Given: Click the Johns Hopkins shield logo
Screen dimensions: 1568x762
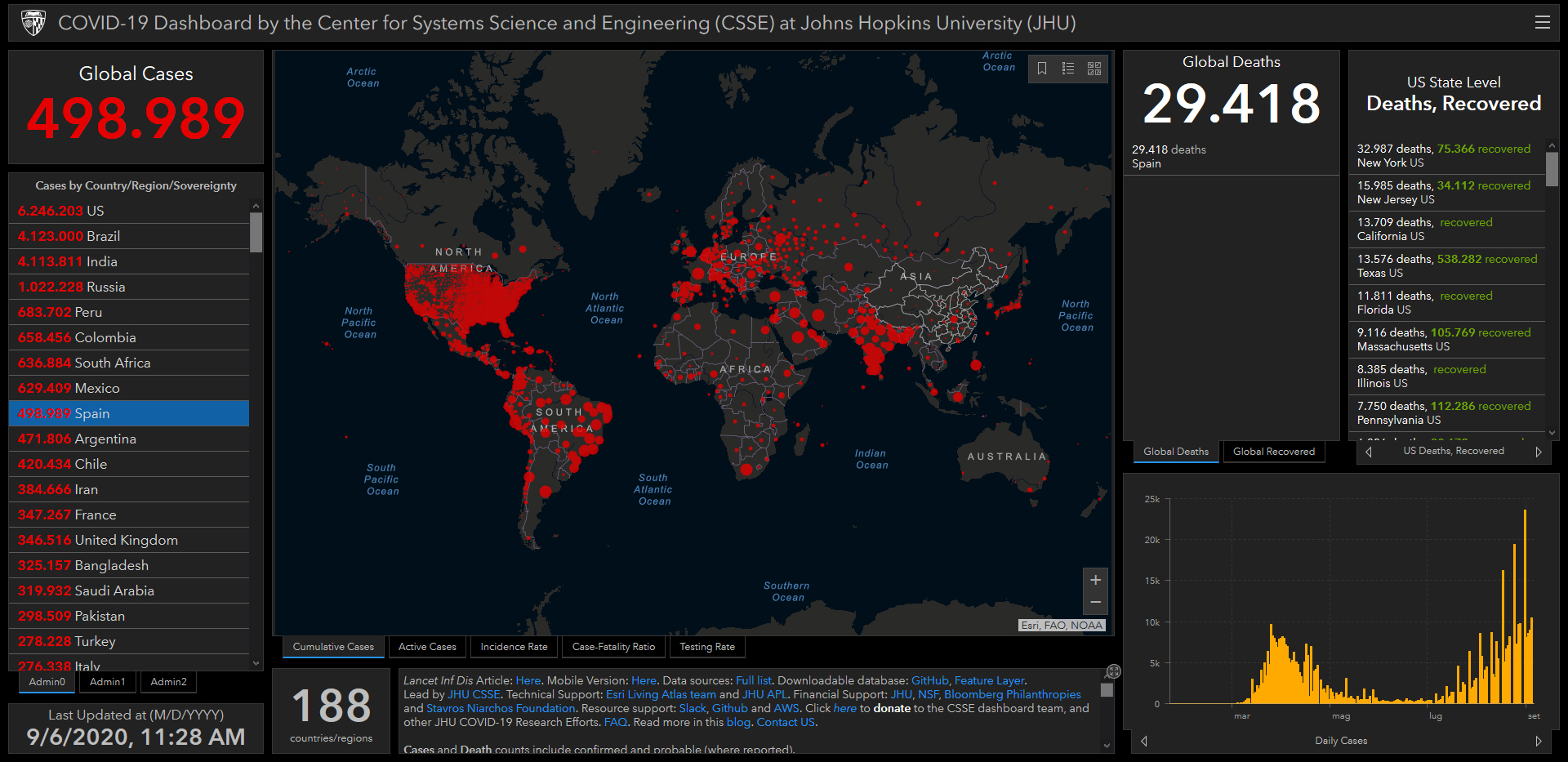Looking at the screenshot, I should pos(33,23).
